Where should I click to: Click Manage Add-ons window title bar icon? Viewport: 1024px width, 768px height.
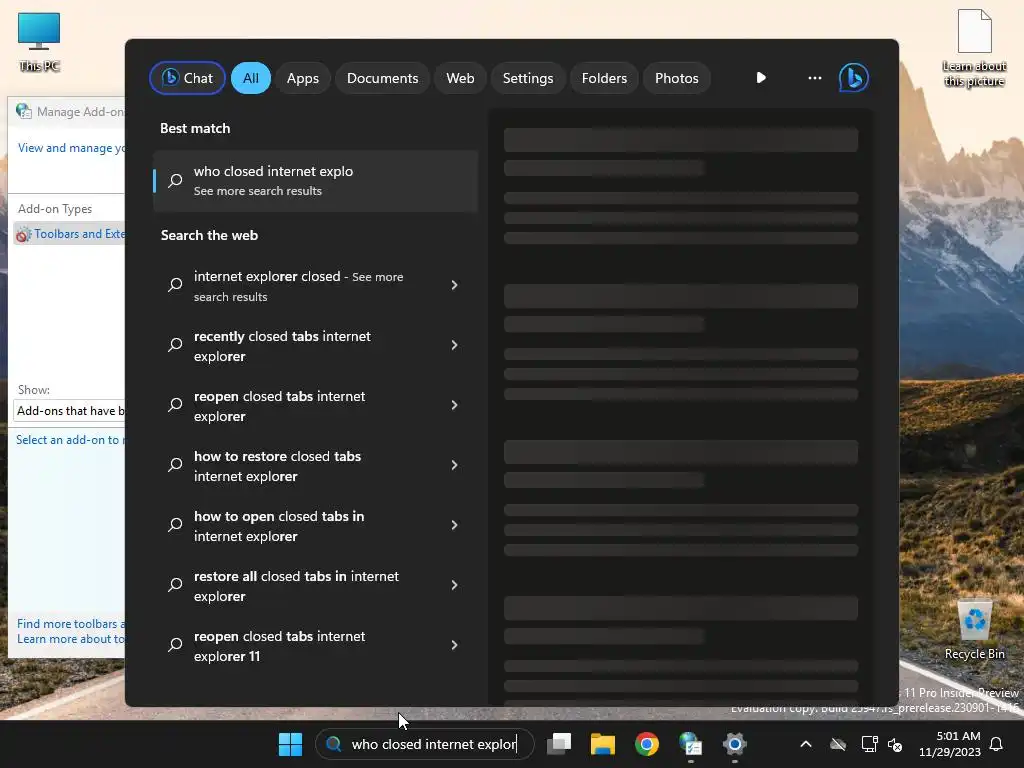pyautogui.click(x=24, y=111)
